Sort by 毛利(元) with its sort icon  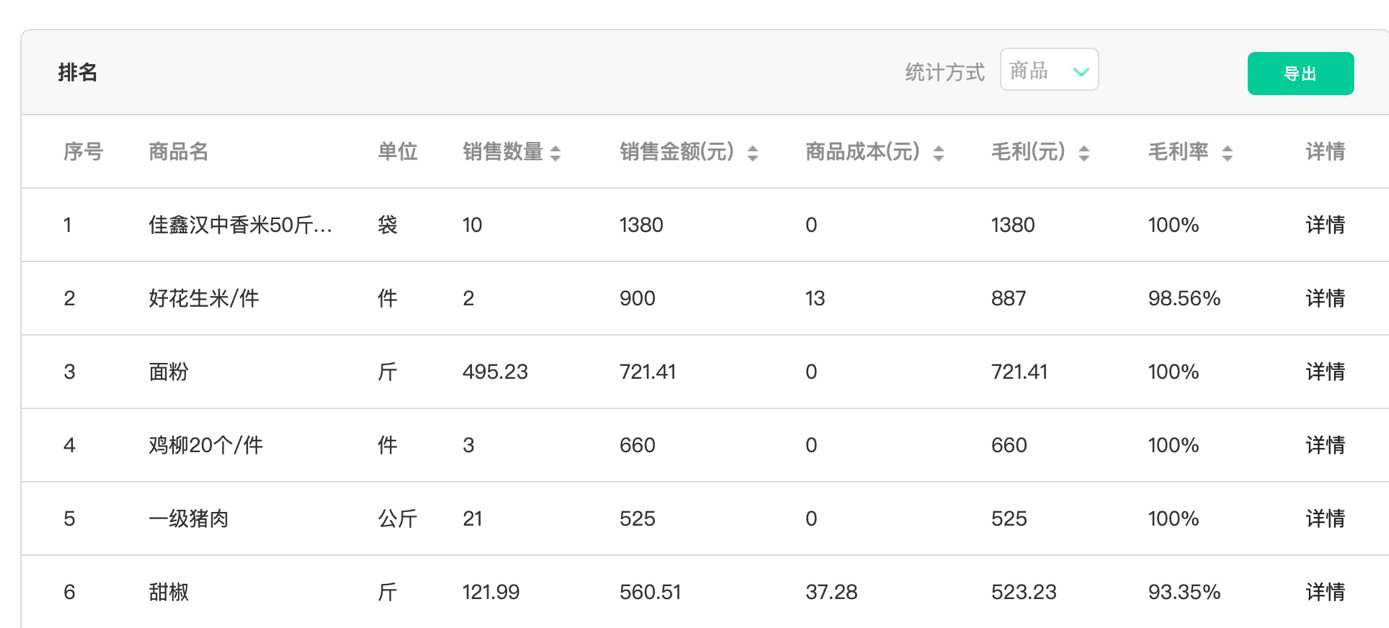click(1084, 153)
